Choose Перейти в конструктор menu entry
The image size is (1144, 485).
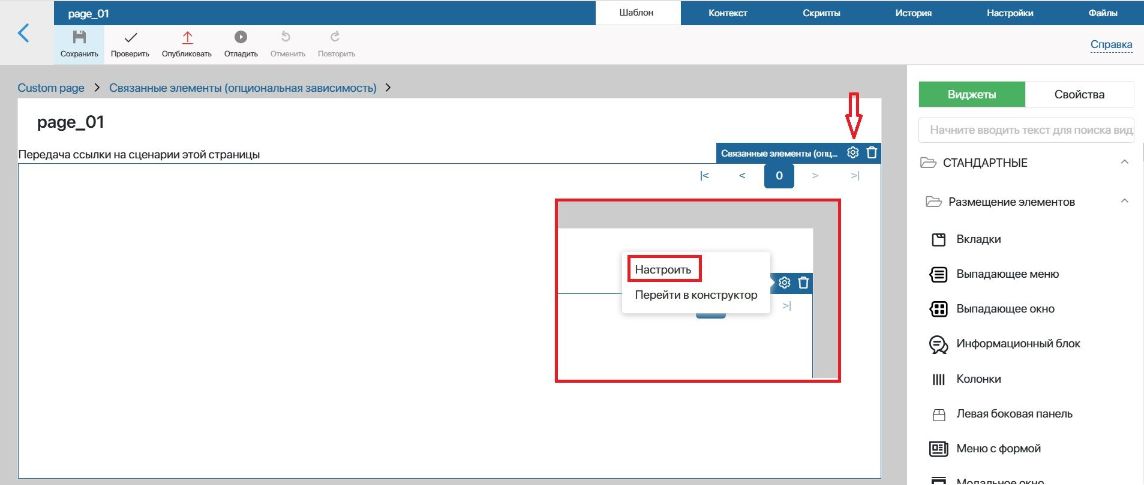tap(695, 295)
